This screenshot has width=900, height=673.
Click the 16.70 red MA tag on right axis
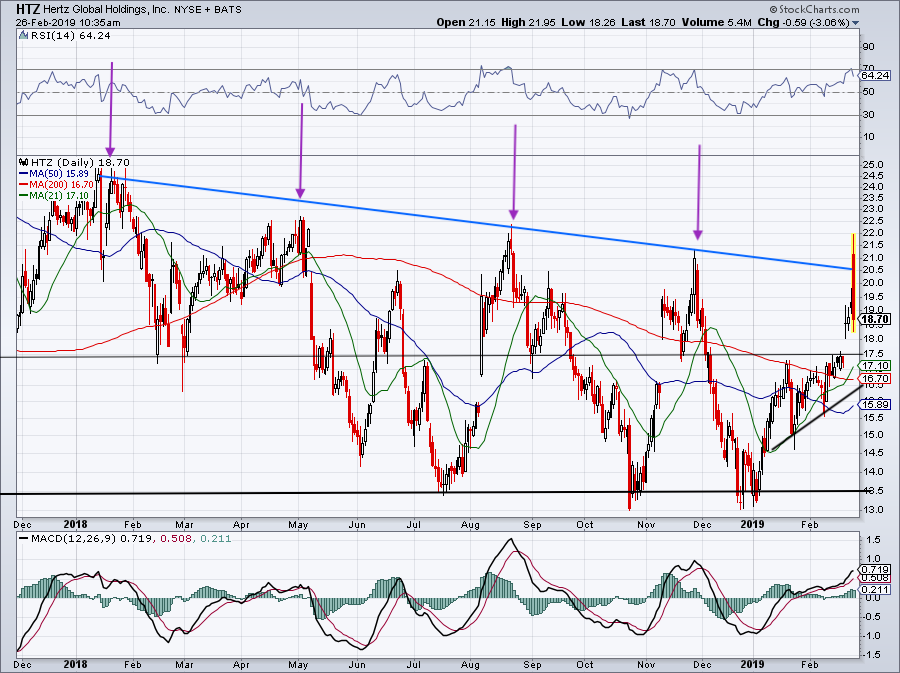pos(875,378)
